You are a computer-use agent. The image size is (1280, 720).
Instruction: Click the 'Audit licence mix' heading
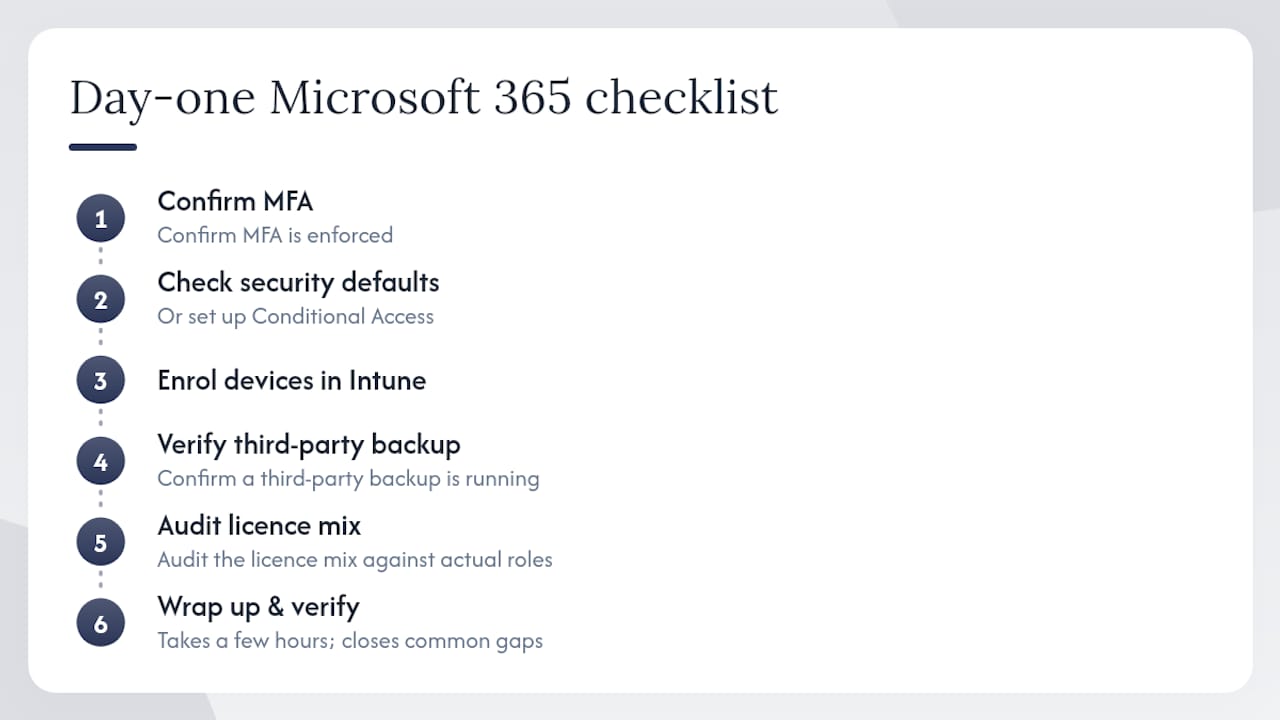pyautogui.click(x=259, y=525)
